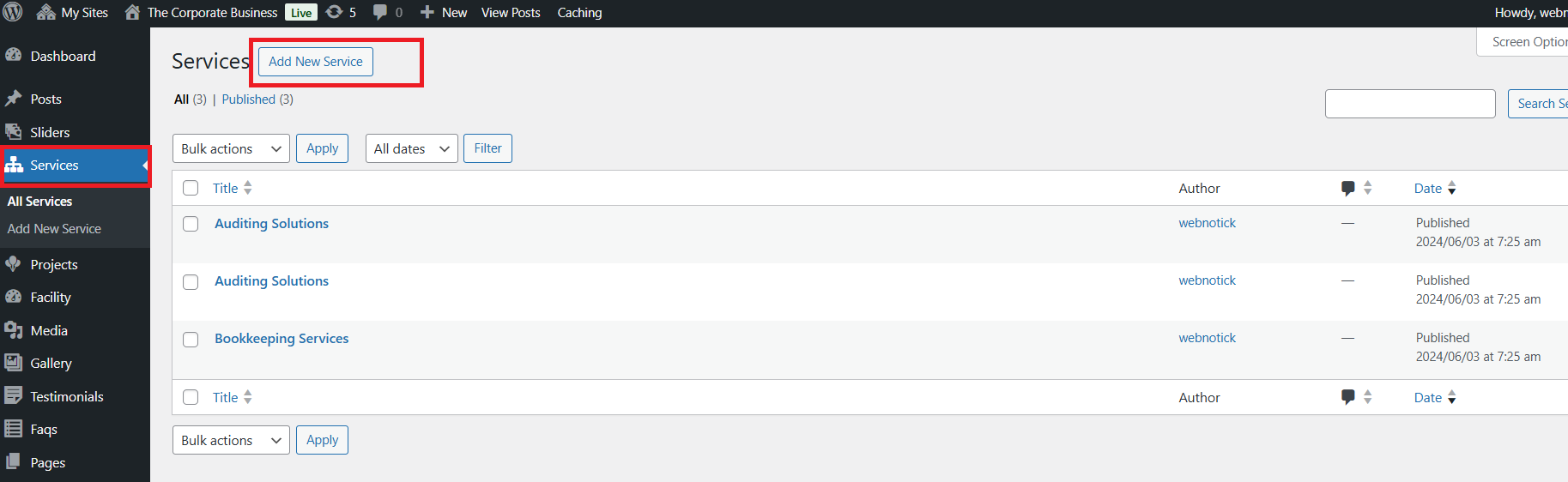1568x482 pixels.
Task: Toggle the select-all checkbox in table header
Action: click(191, 188)
